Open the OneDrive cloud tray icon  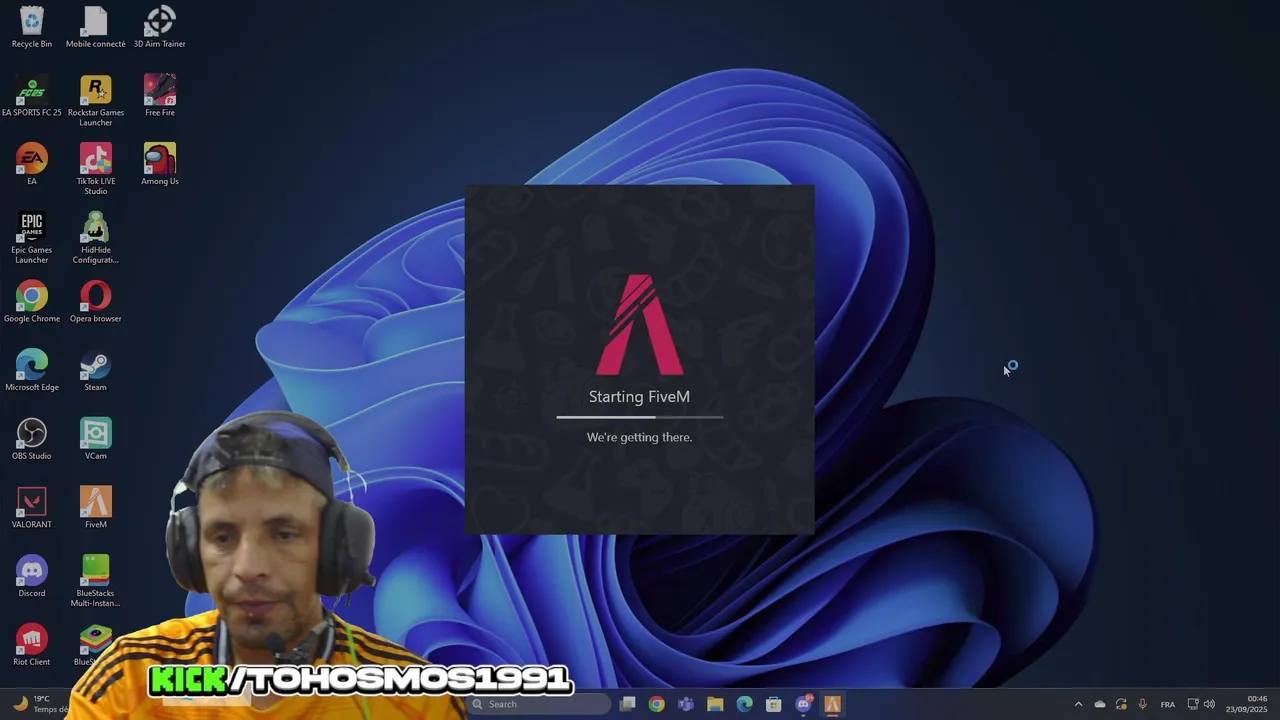tap(1100, 704)
